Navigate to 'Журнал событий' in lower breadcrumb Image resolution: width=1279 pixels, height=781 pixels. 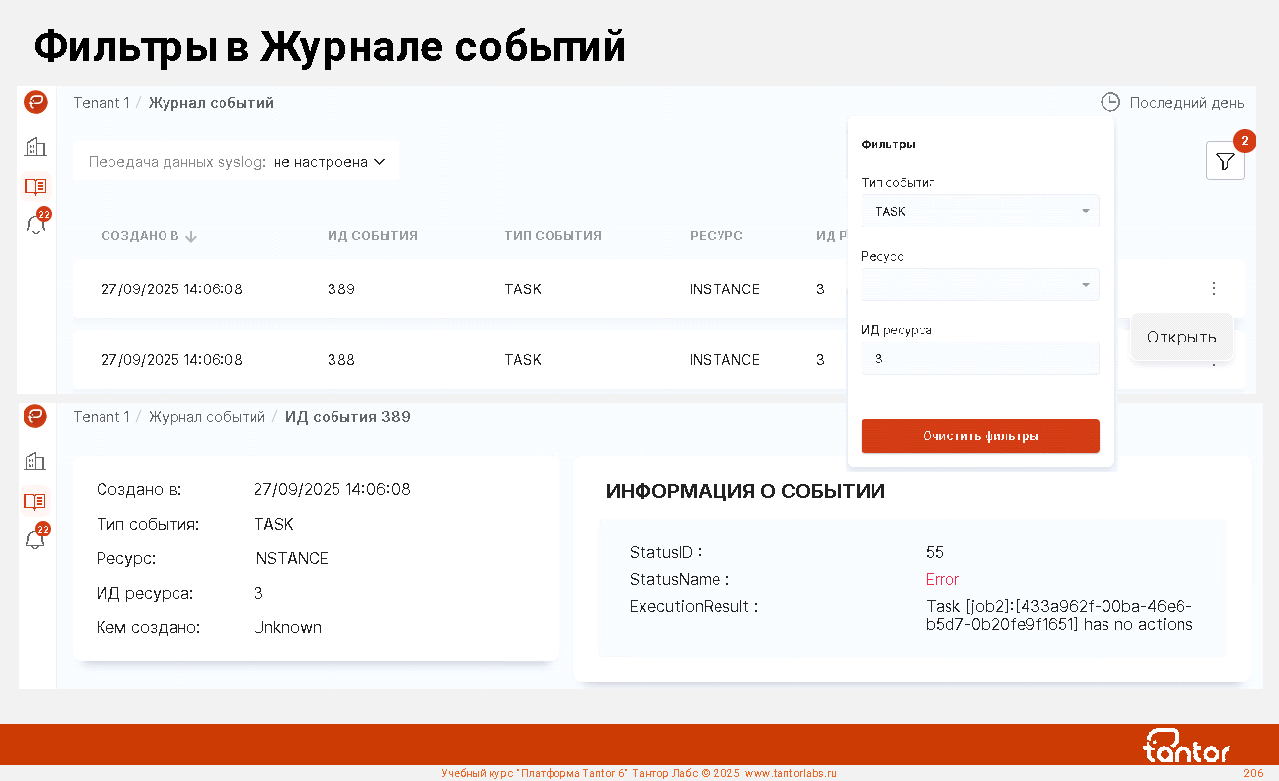(206, 417)
